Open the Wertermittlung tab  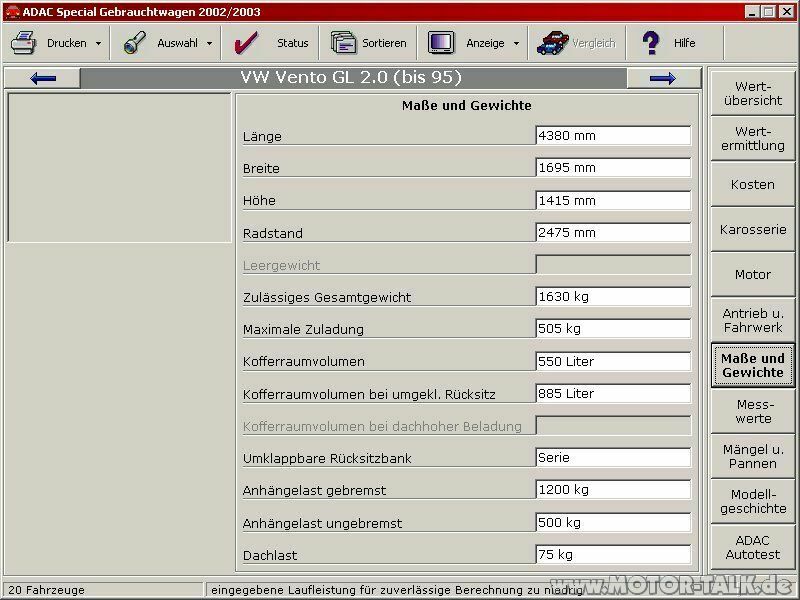pyautogui.click(x=753, y=139)
